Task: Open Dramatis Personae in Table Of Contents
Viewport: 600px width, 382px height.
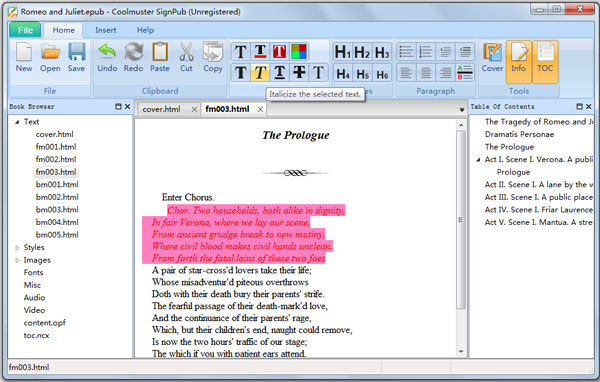Action: (519, 134)
